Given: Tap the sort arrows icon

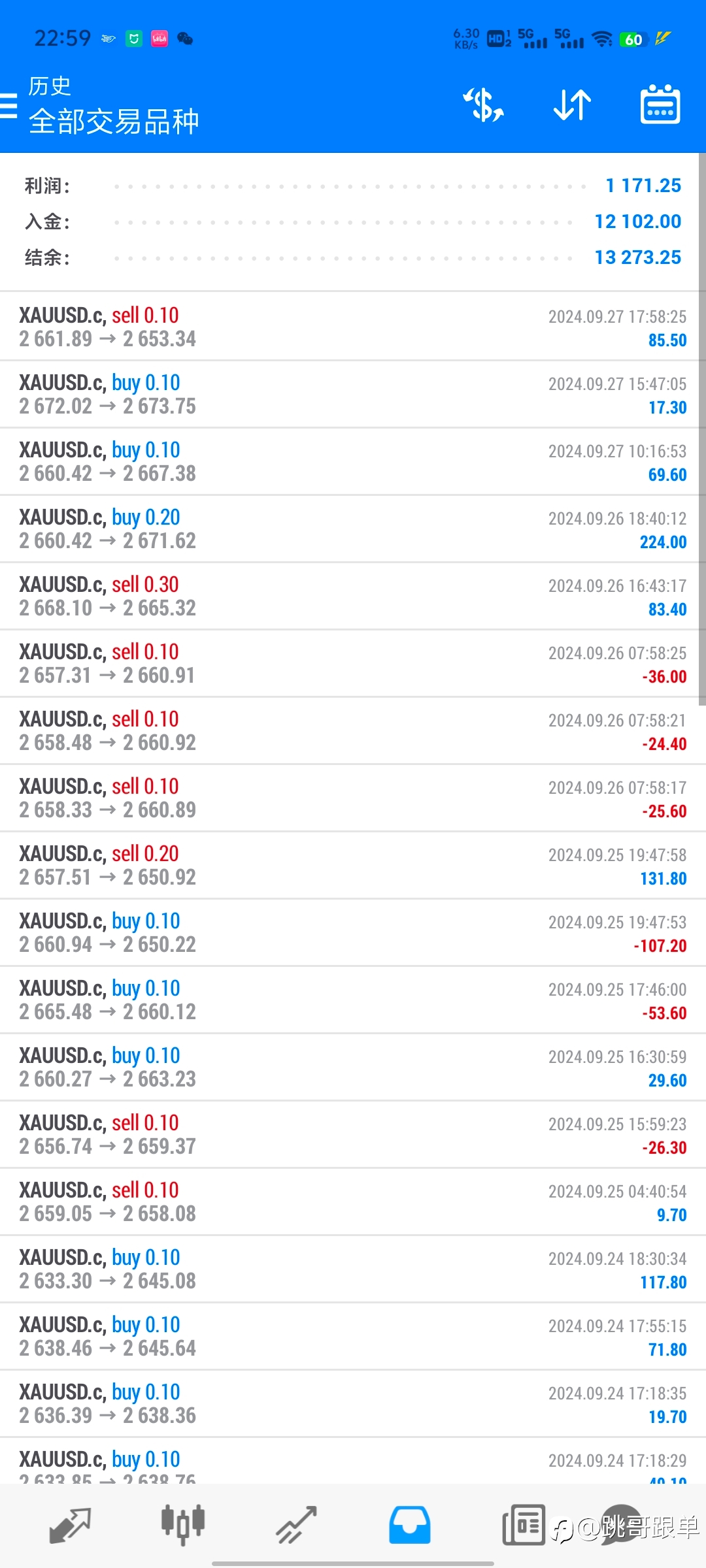Looking at the screenshot, I should pyautogui.click(x=572, y=105).
